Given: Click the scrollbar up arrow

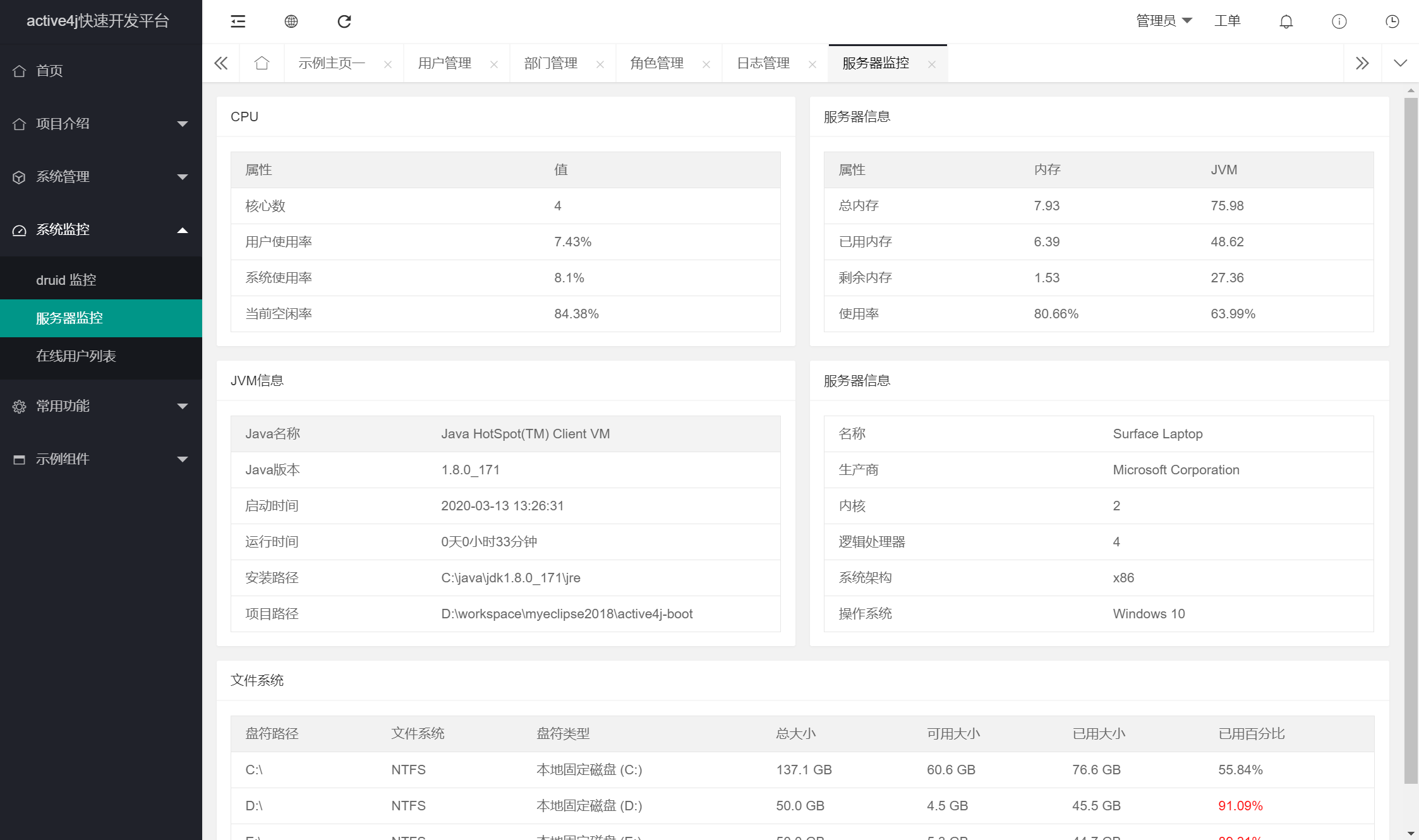Looking at the screenshot, I should pos(1411,90).
